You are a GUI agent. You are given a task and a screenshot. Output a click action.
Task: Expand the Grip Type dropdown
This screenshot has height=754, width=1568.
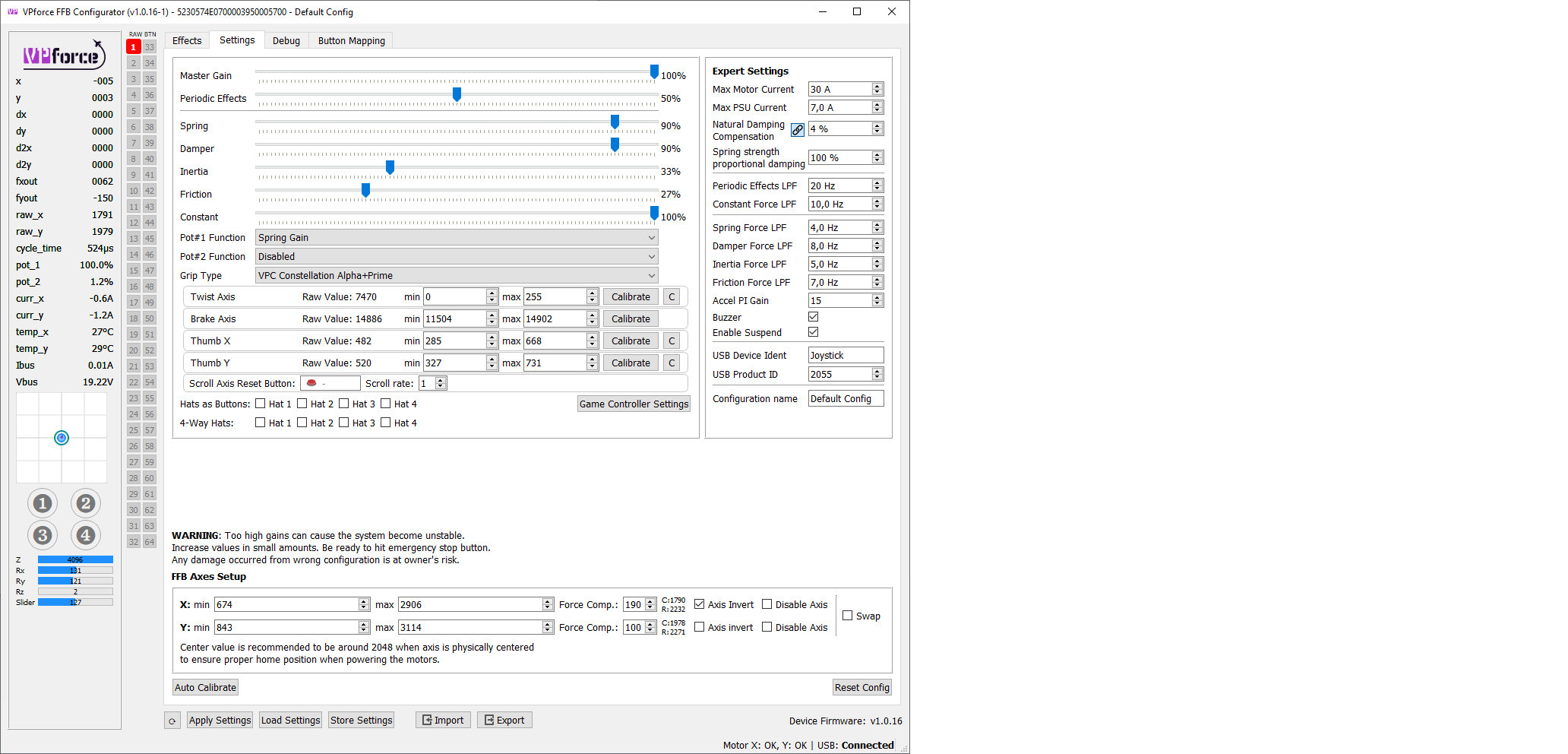point(457,276)
